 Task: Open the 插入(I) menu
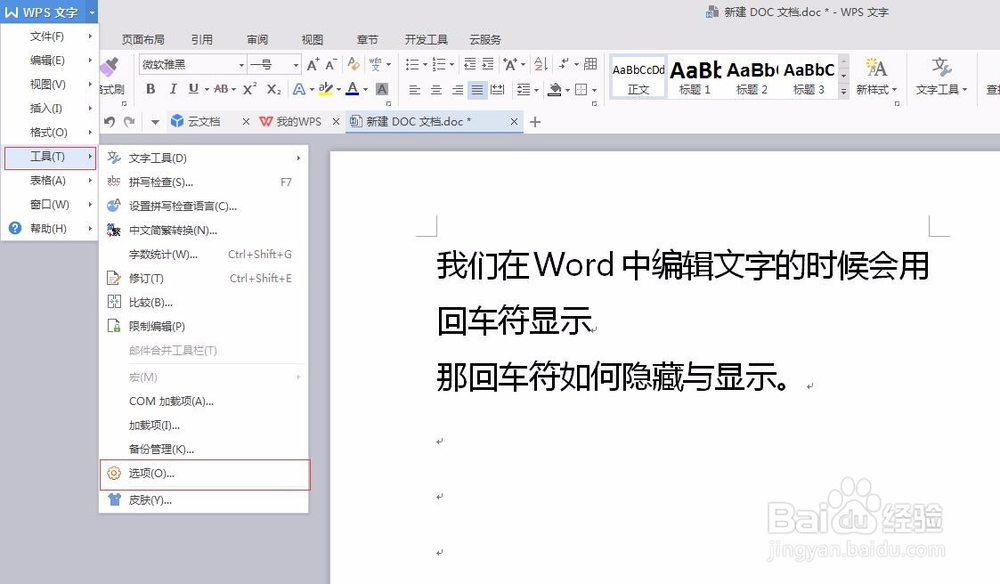click(x=49, y=108)
